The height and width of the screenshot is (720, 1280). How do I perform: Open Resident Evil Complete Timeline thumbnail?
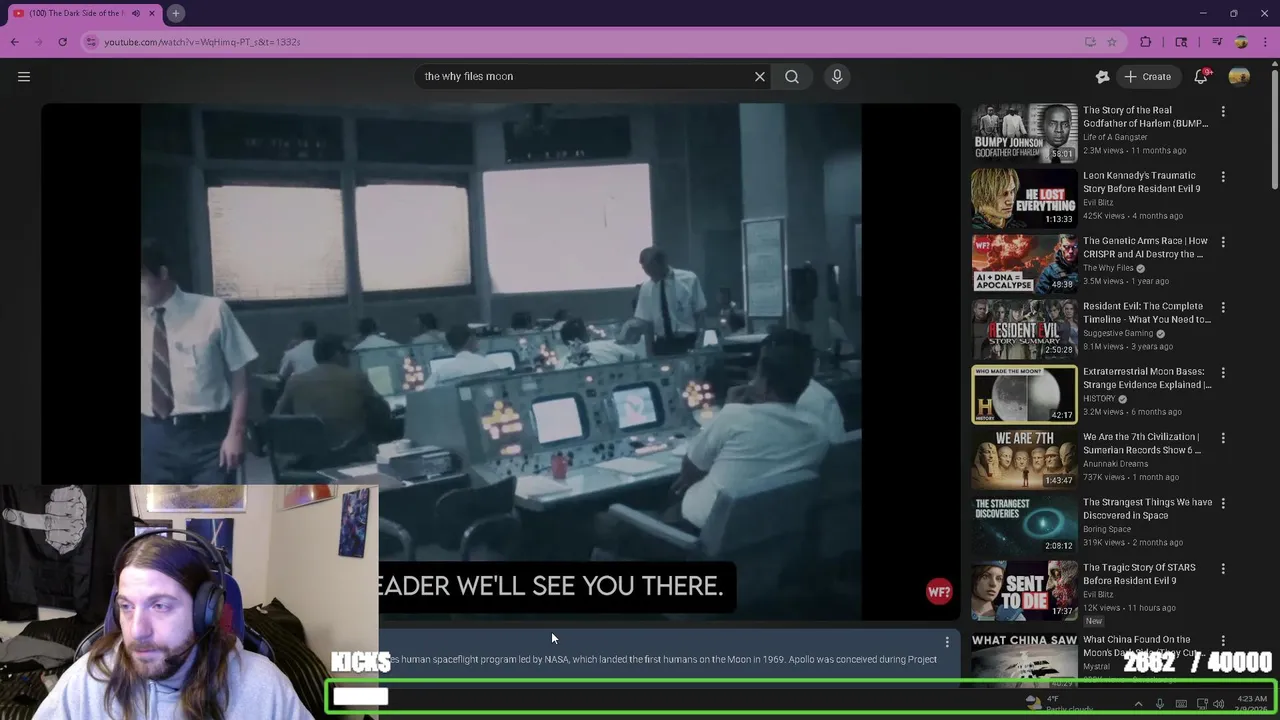tap(1024, 329)
